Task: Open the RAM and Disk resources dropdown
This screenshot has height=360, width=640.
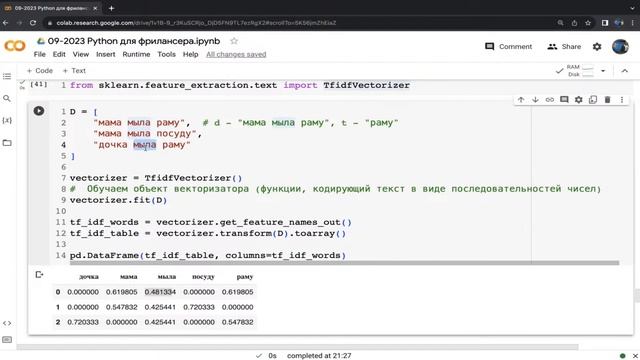Action: [603, 71]
